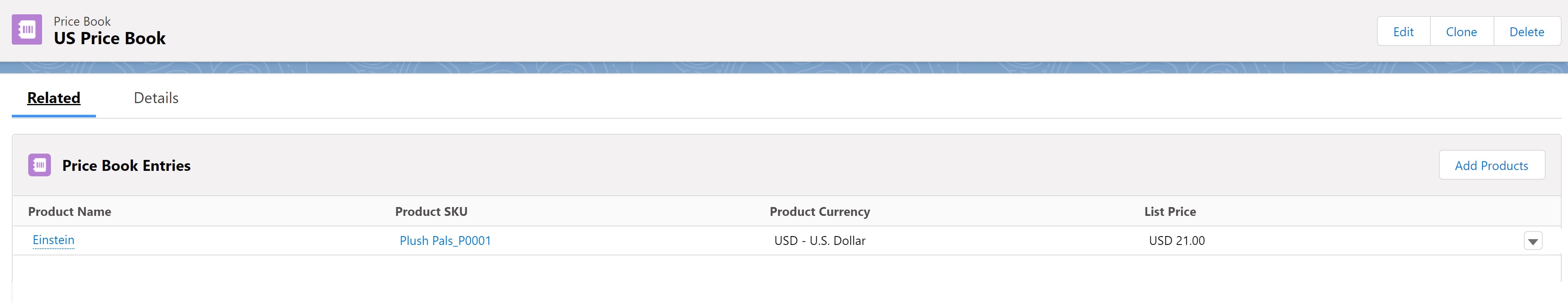
Task: Click the Product Currency column header
Action: tap(819, 212)
